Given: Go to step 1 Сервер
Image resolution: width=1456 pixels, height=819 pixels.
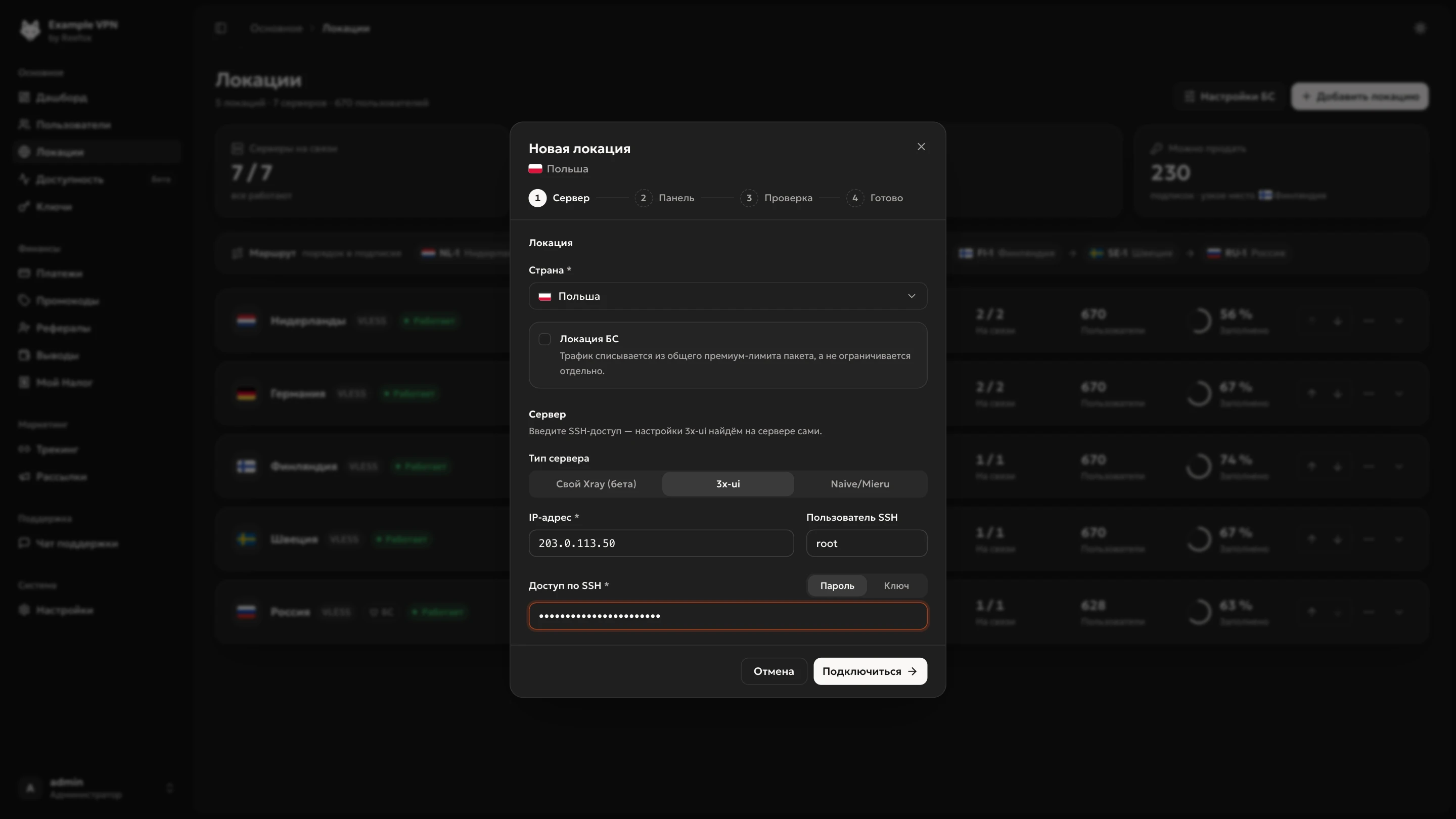Looking at the screenshot, I should point(559,198).
